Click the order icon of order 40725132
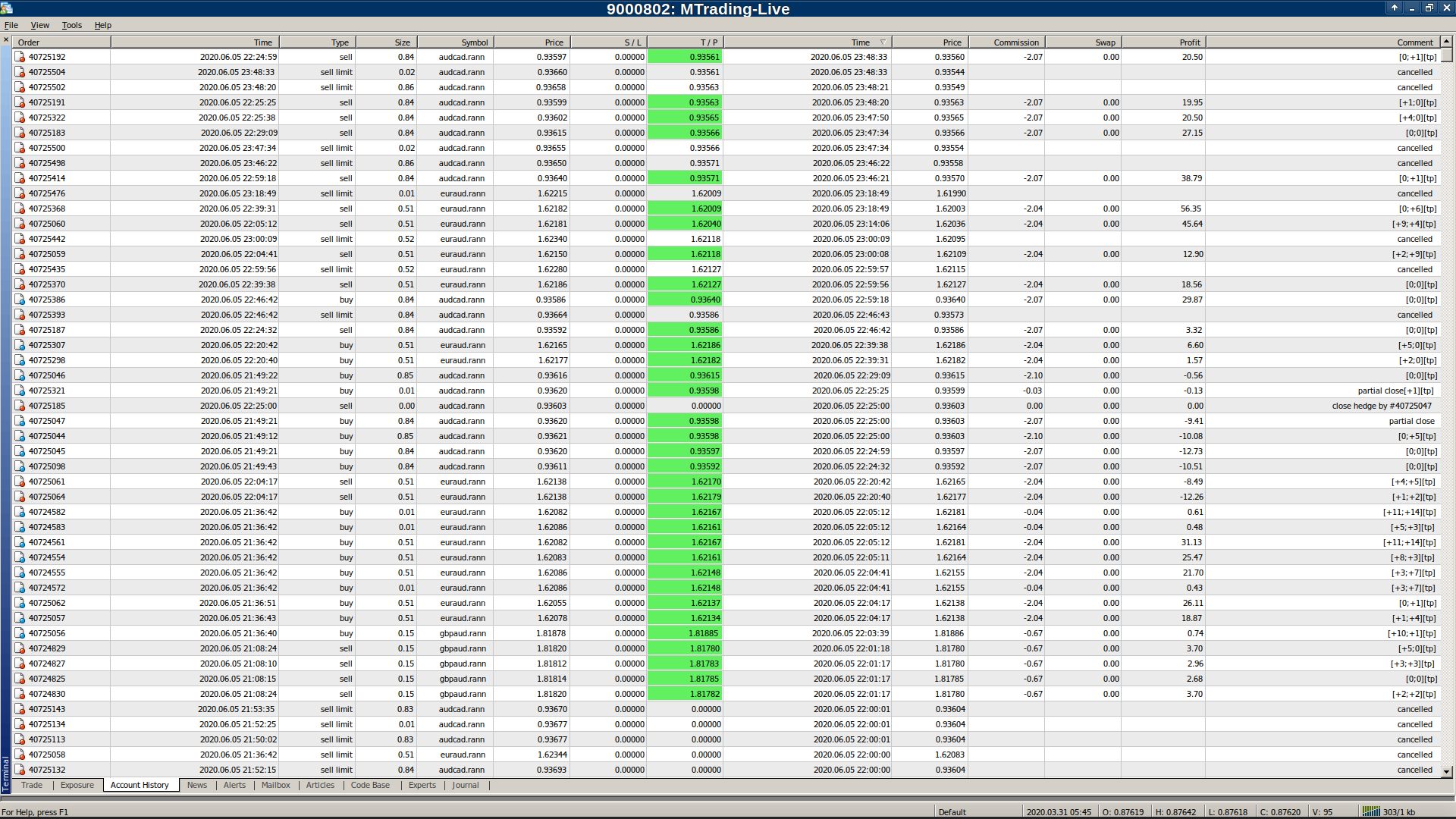 [20, 770]
